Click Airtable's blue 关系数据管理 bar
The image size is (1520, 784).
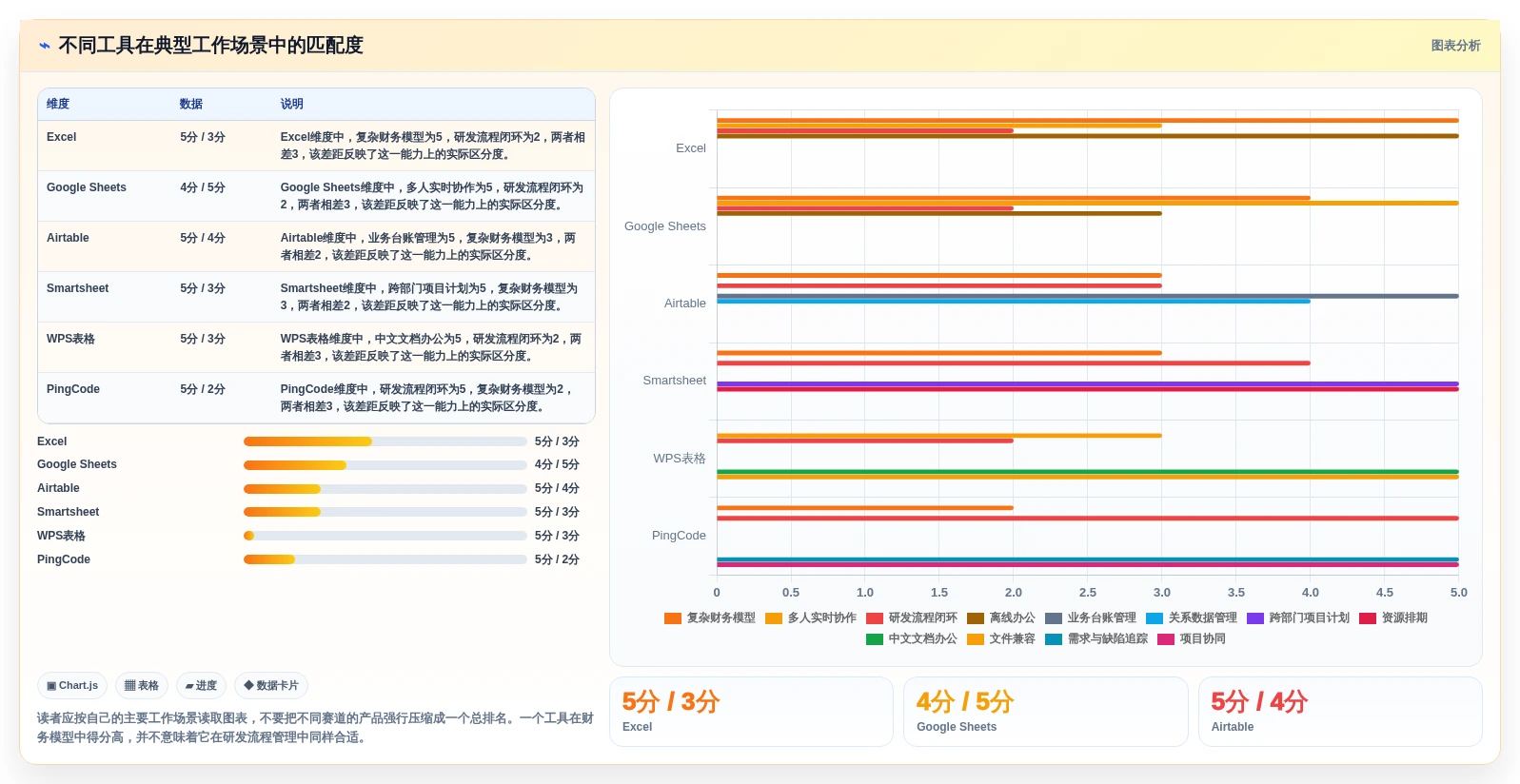tap(1014, 302)
